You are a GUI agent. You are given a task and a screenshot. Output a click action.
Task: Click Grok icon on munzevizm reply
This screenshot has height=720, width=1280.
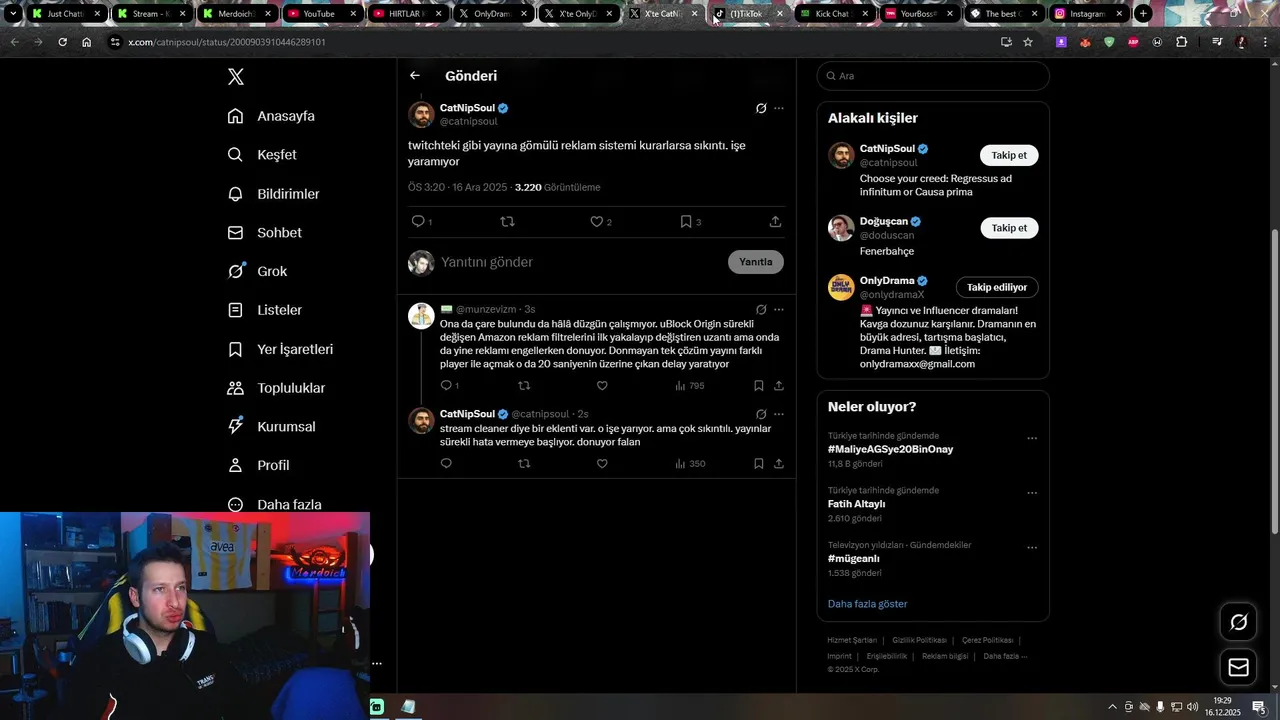(x=761, y=309)
